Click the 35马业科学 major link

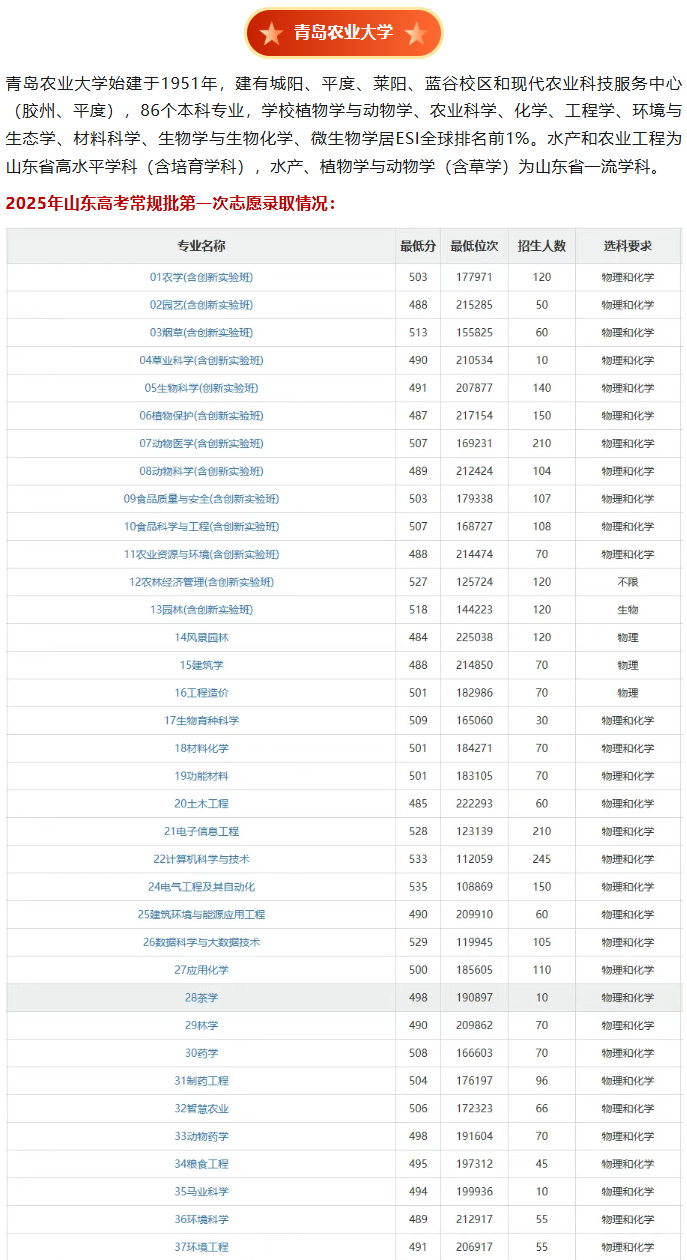tap(201, 1191)
